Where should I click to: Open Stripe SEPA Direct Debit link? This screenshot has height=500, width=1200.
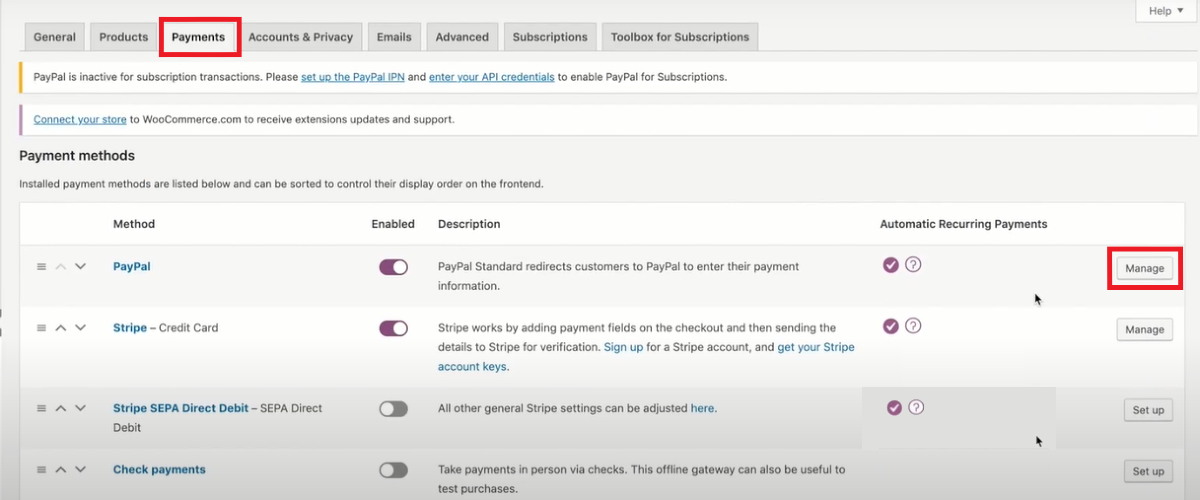180,408
